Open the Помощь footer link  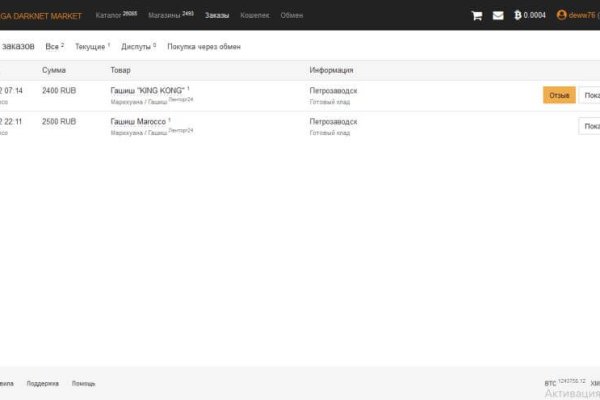(83, 383)
